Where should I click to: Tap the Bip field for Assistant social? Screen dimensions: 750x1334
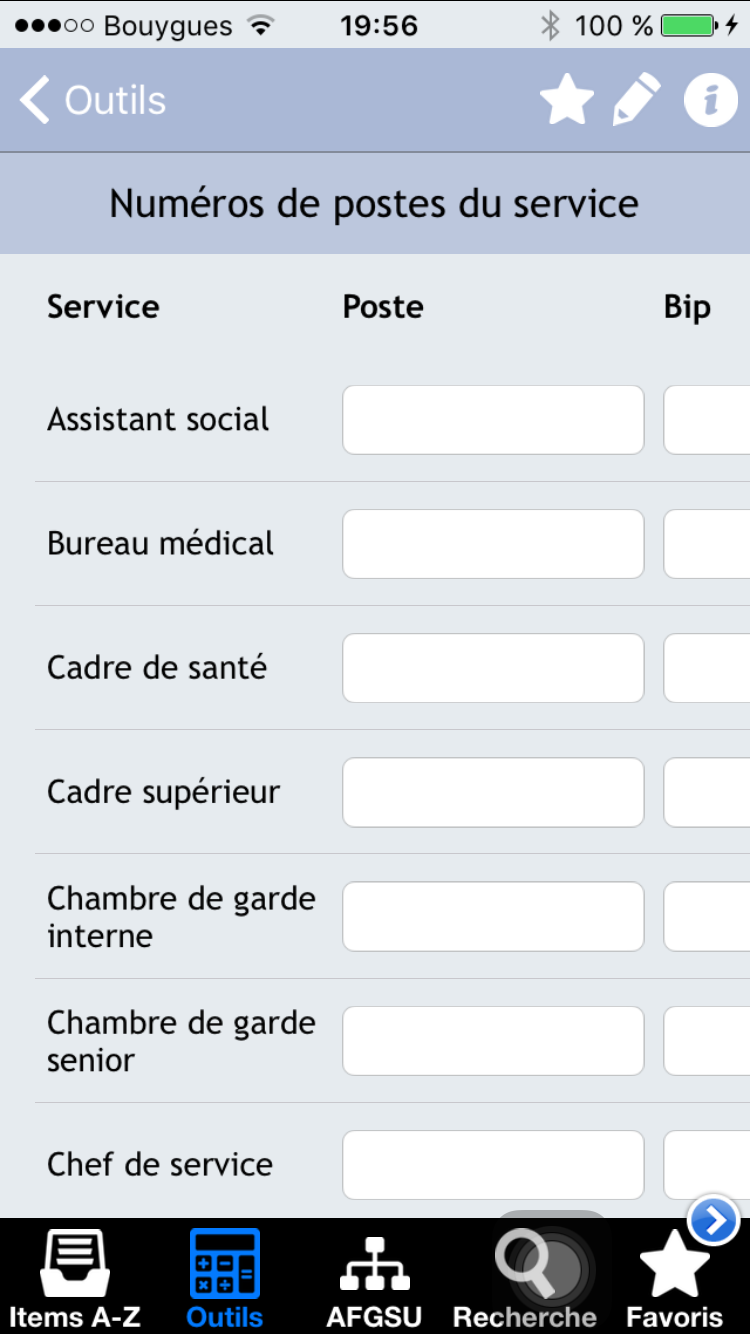point(707,420)
